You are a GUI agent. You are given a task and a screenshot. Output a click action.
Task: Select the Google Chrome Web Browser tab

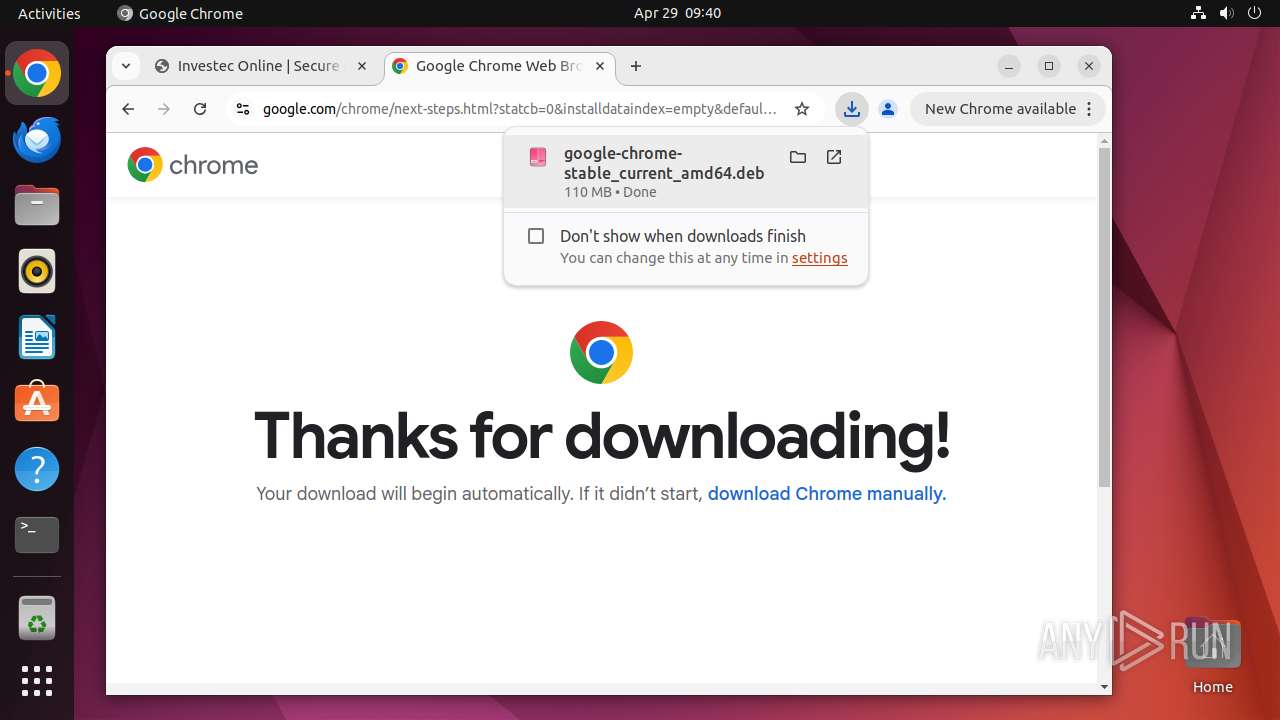498,66
